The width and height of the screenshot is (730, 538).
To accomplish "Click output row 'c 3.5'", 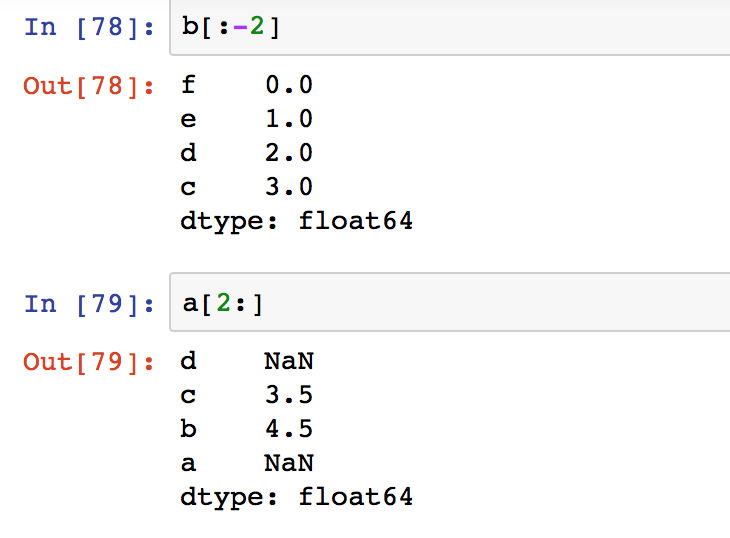I will click(247, 395).
